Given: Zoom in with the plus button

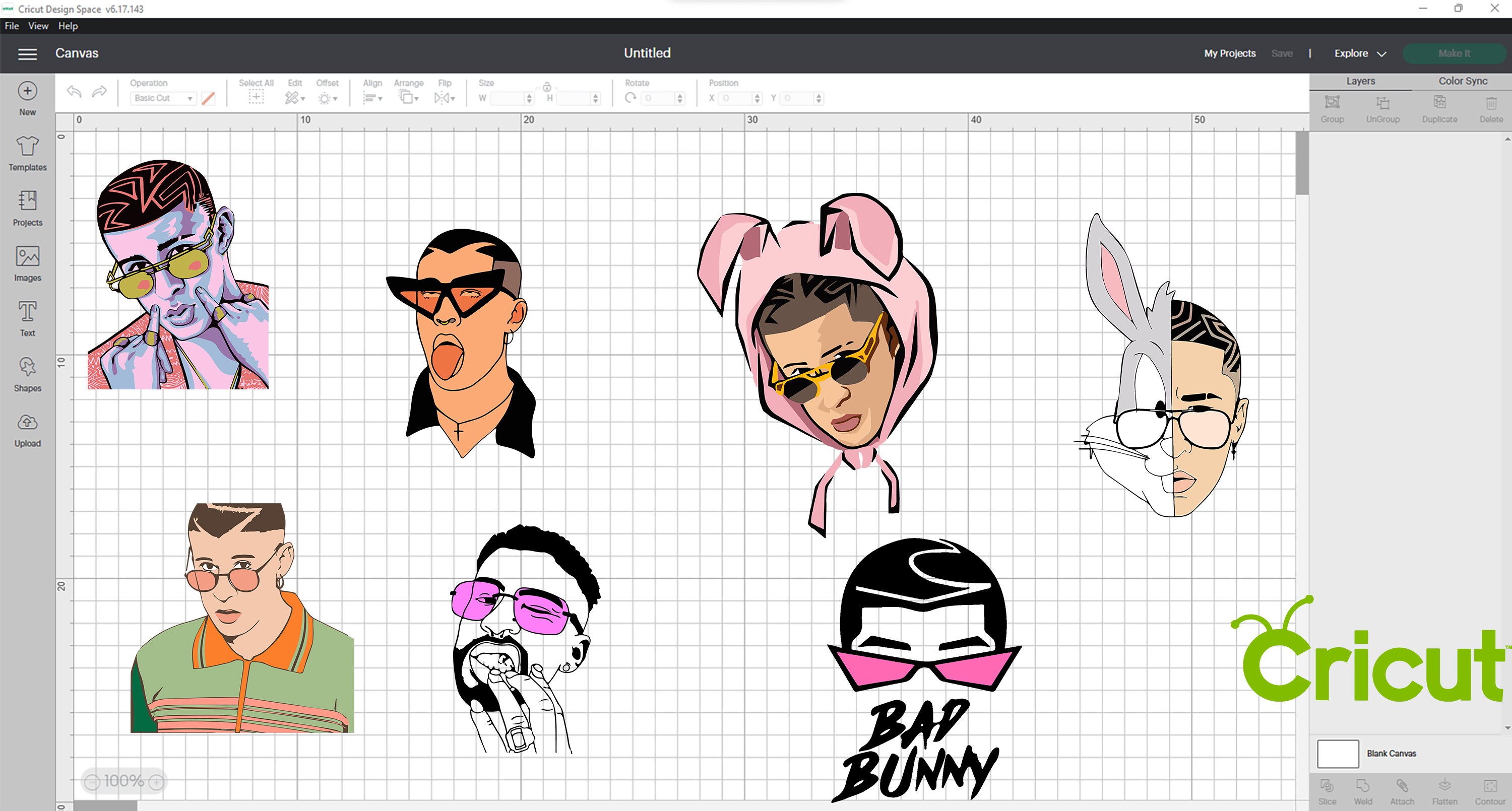Looking at the screenshot, I should pos(156,782).
